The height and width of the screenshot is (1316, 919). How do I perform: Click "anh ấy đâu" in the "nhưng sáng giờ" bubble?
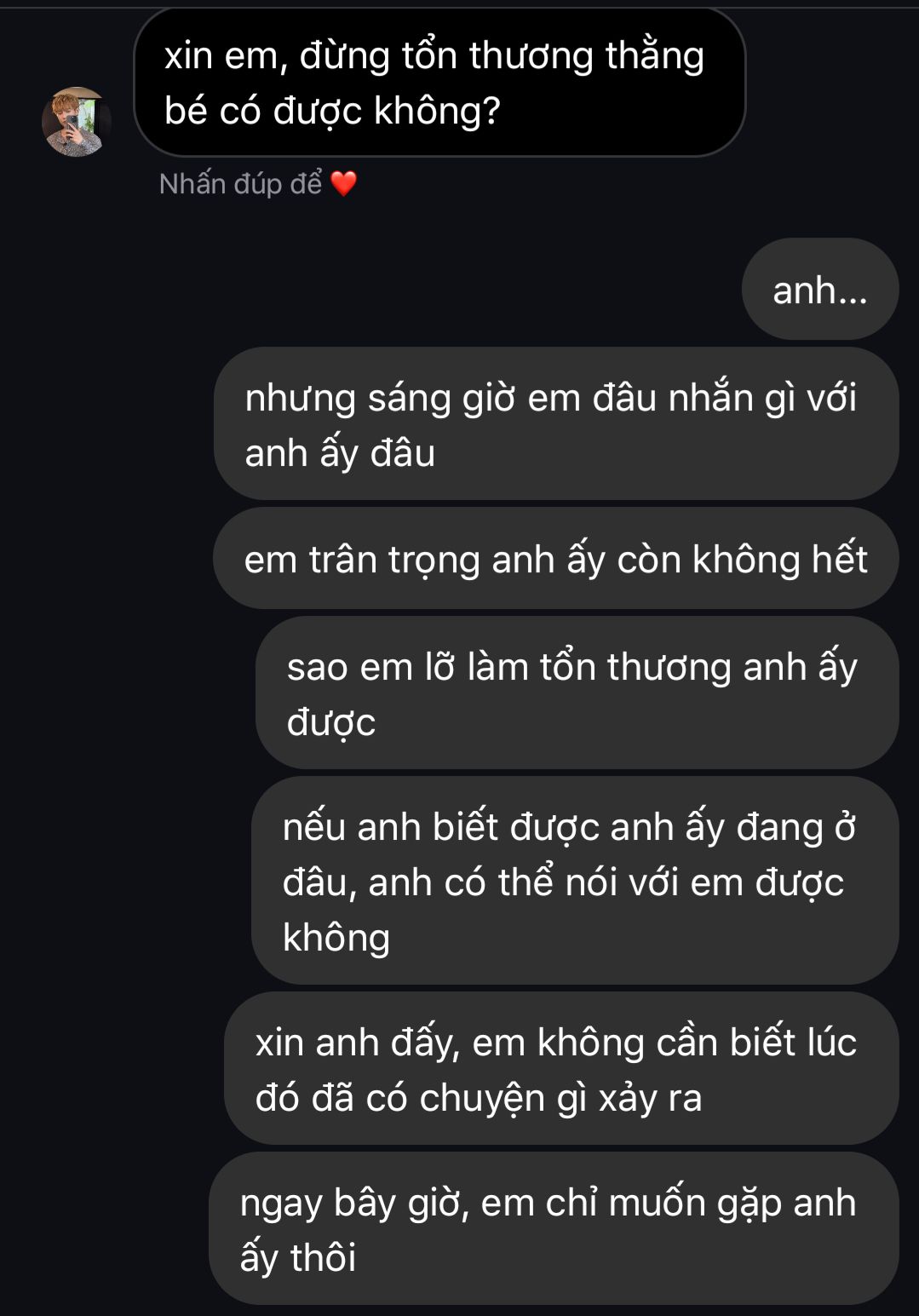click(340, 453)
